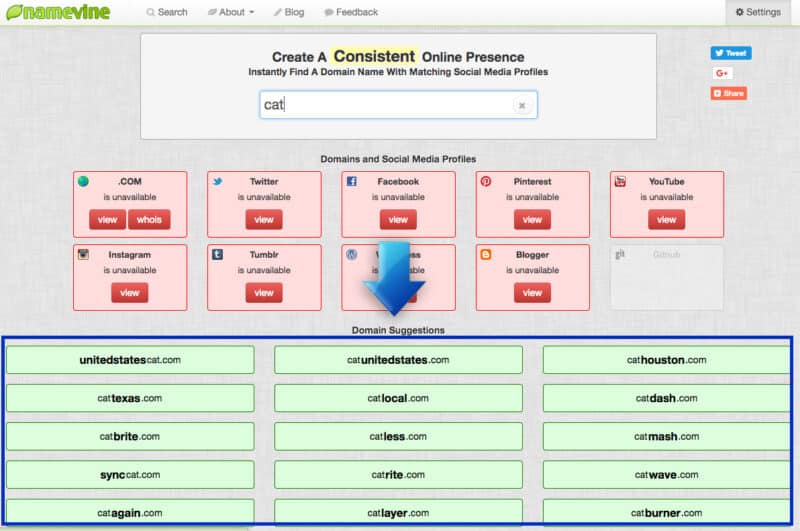Click the Google Plus share button

(x=722, y=73)
